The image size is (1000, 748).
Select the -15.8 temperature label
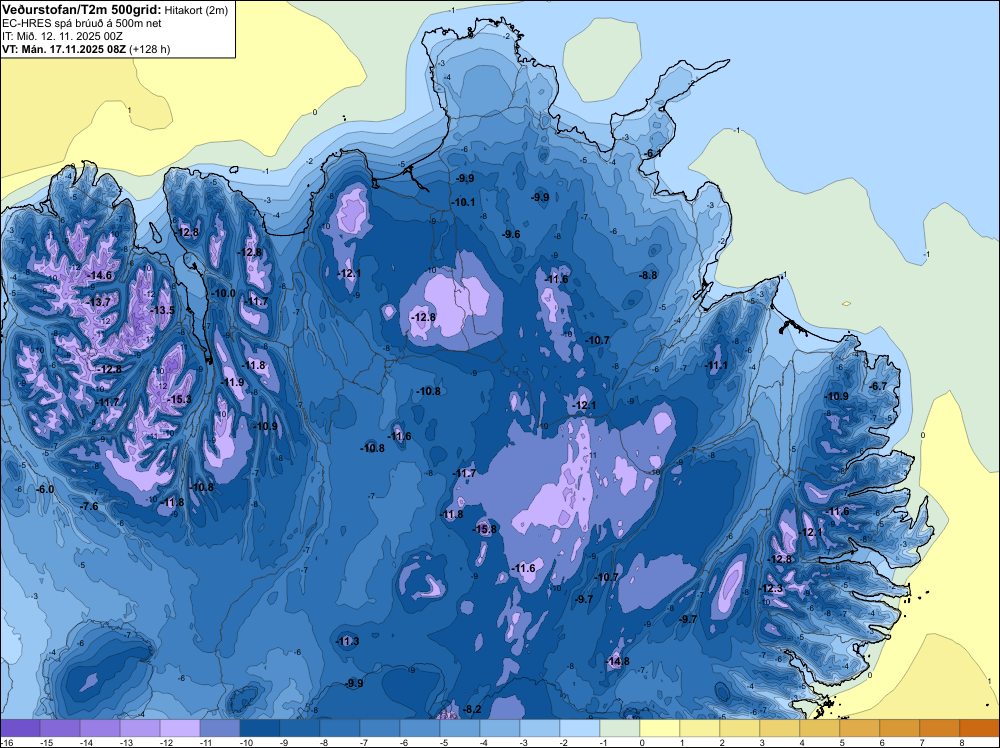pos(484,529)
